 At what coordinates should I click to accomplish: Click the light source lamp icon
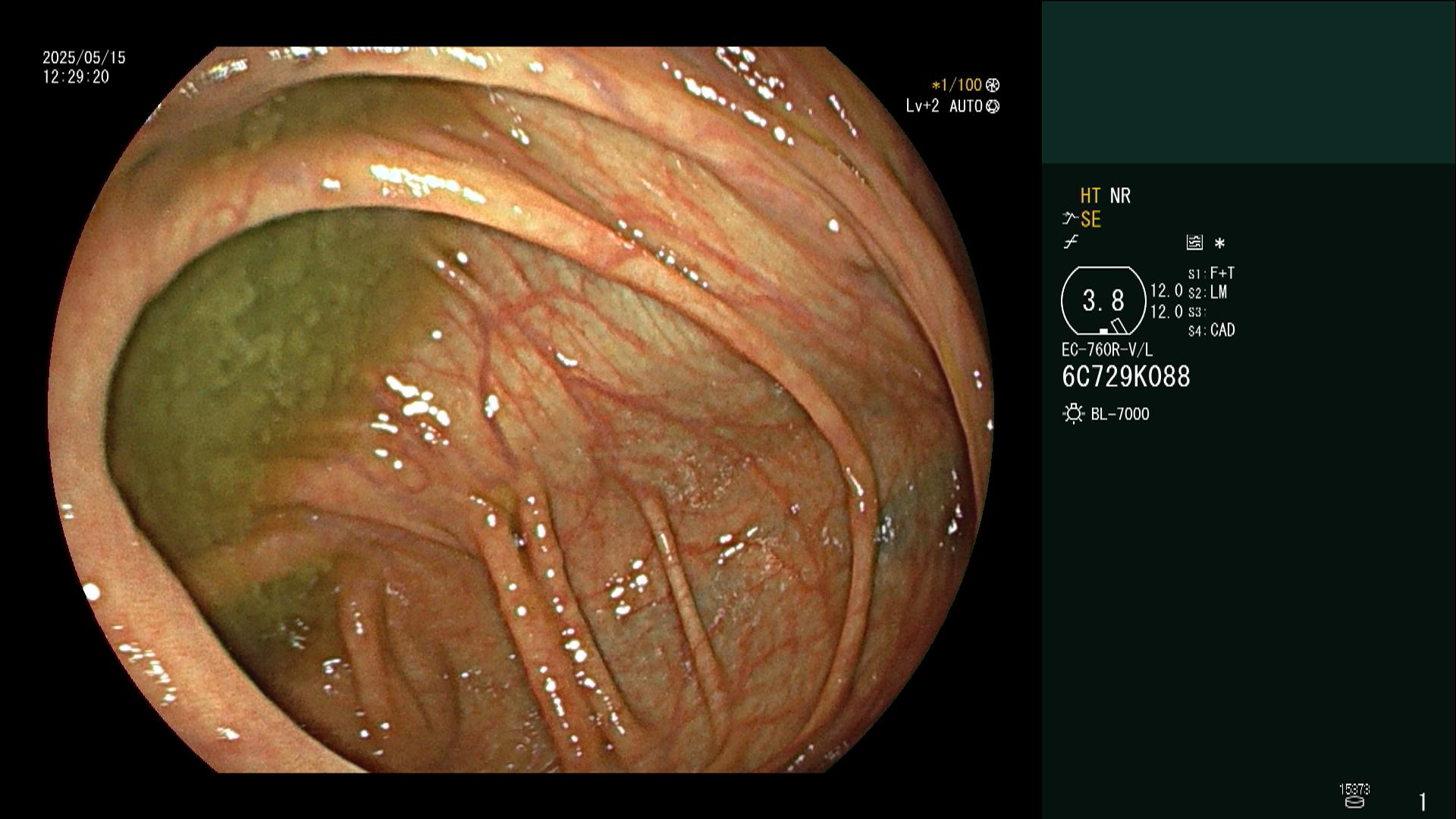(1073, 414)
